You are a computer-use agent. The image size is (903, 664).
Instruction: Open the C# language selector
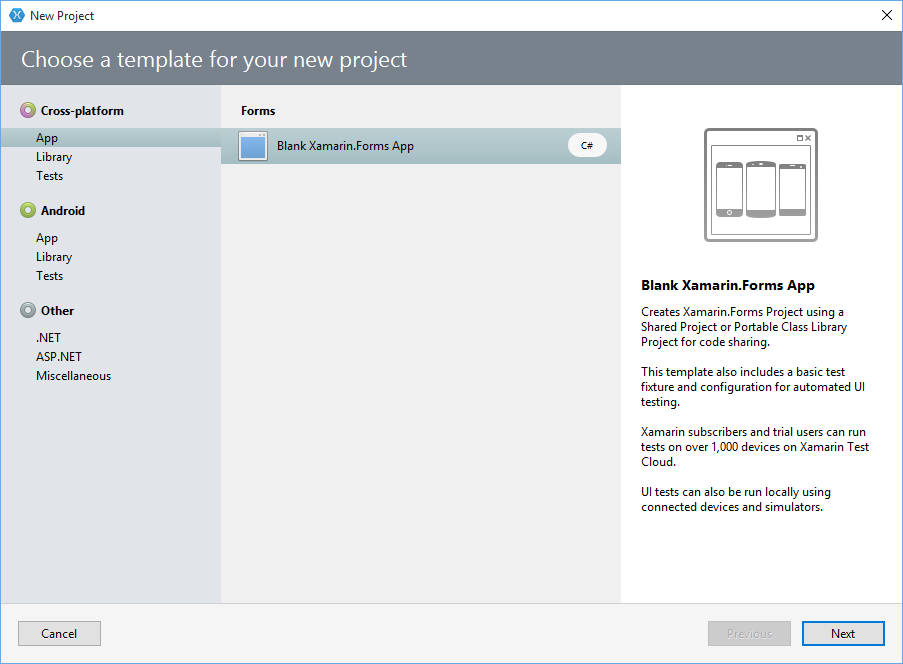587,145
